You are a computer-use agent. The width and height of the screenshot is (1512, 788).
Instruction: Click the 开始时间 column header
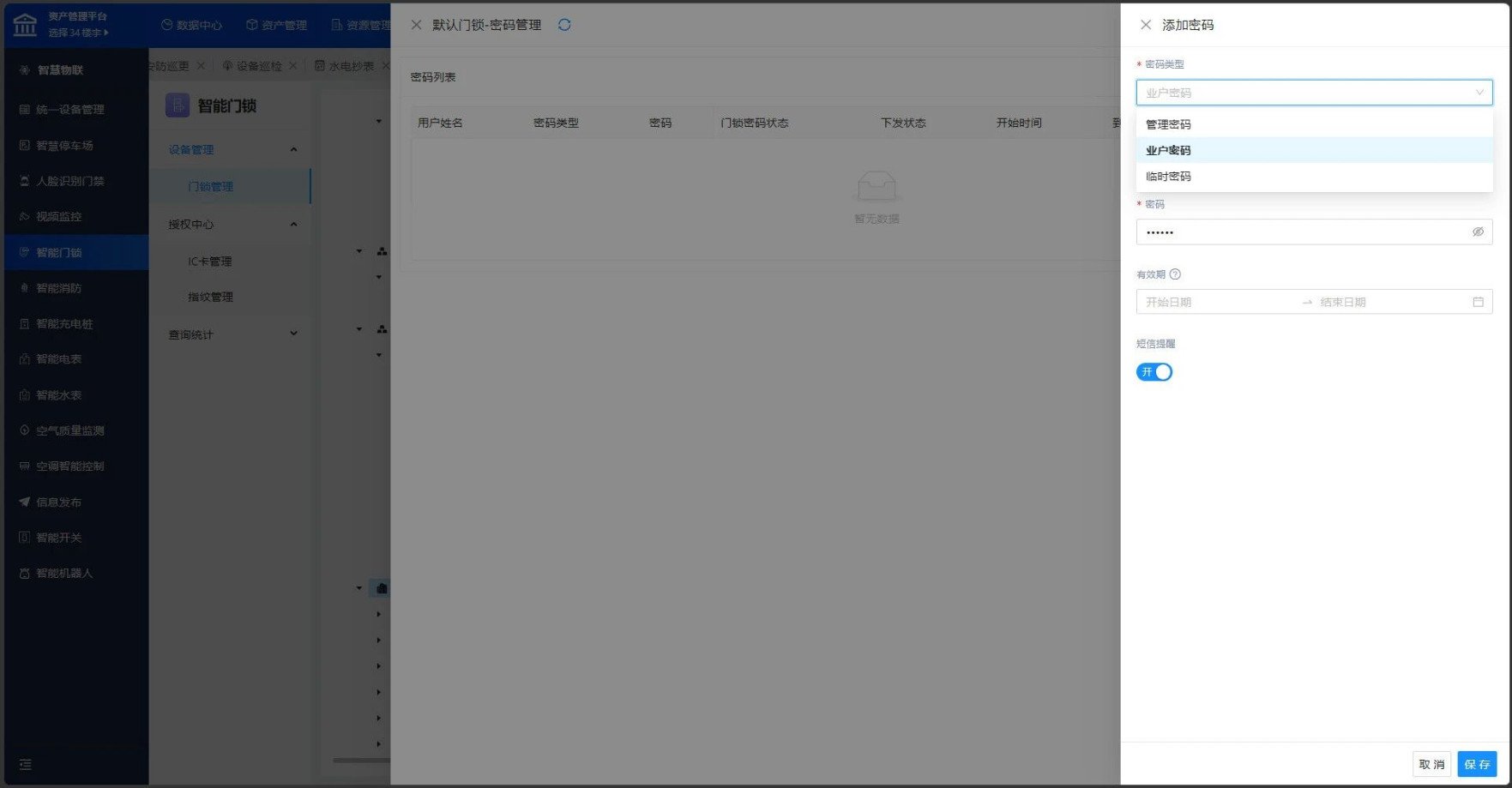tap(1019, 123)
